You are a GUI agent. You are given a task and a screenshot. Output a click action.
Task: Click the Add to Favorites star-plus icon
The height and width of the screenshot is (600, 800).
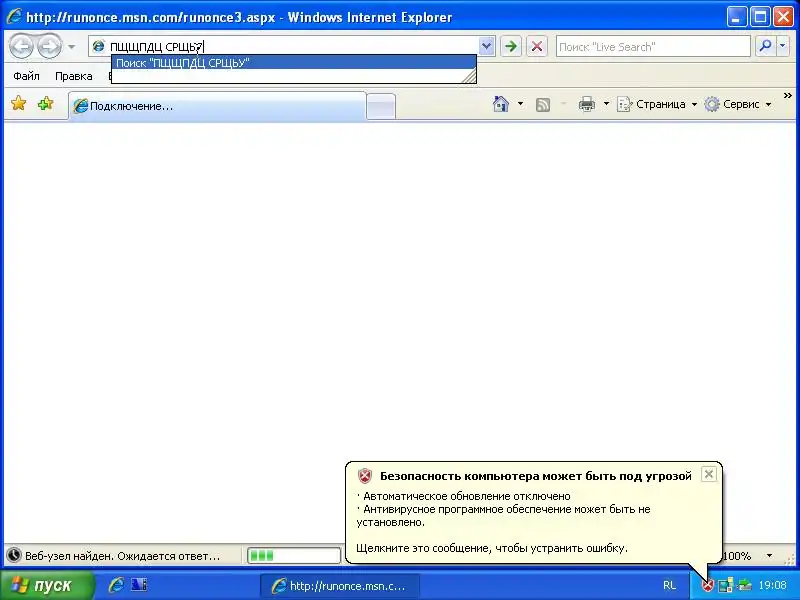[x=45, y=104]
